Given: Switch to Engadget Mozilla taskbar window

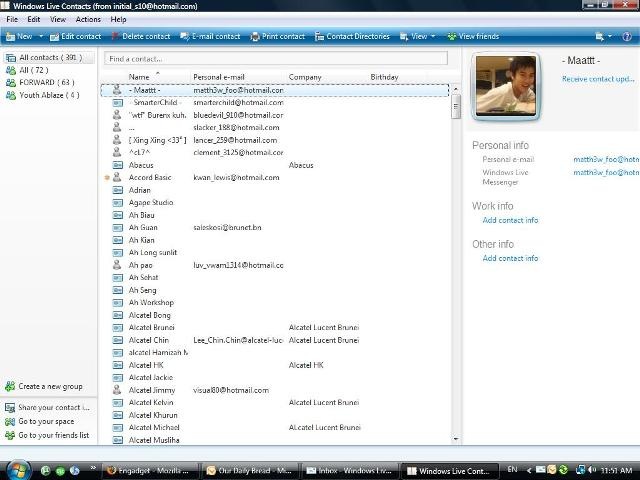Looking at the screenshot, I should tap(149, 471).
